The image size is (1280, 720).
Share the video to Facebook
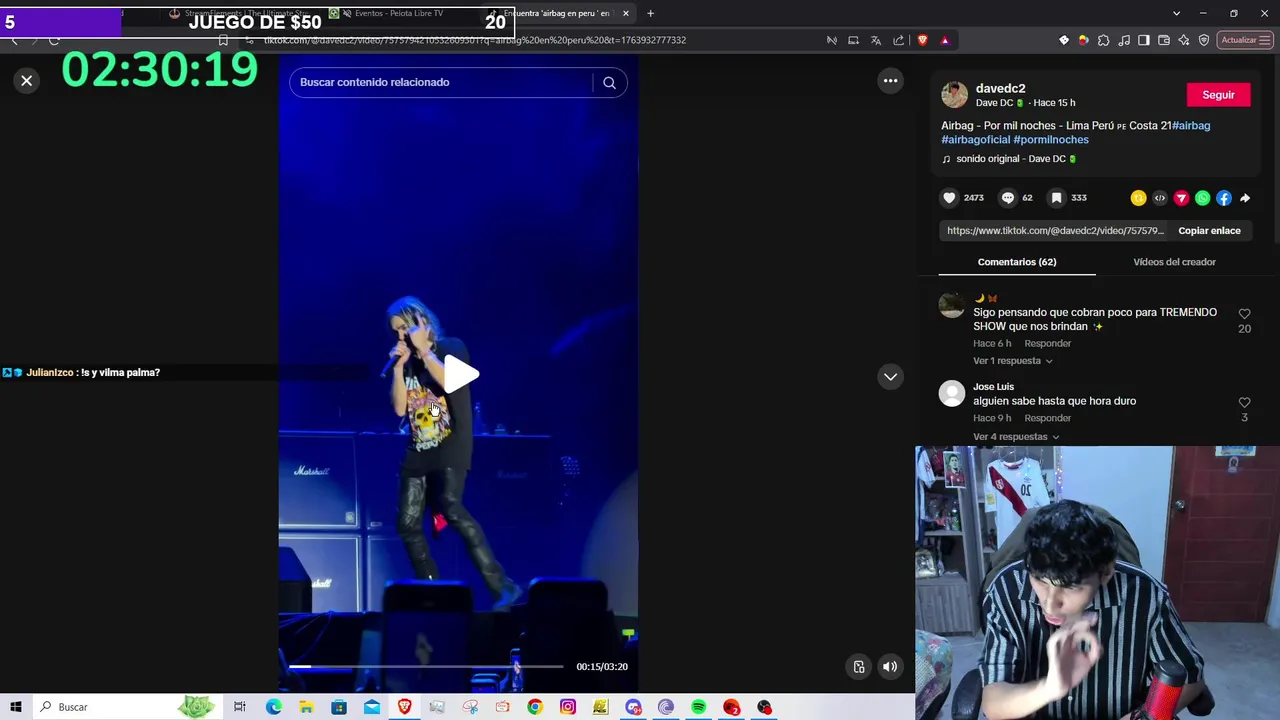[x=1224, y=198]
